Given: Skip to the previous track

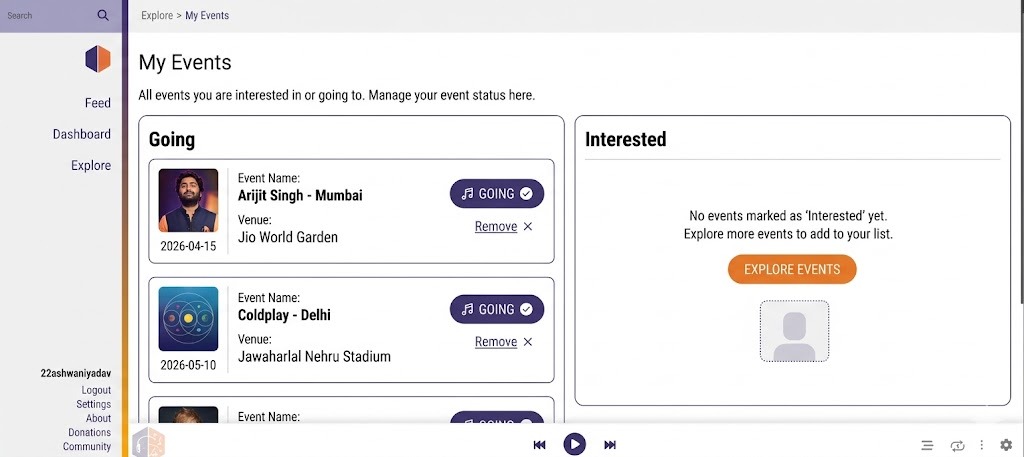Looking at the screenshot, I should (x=539, y=445).
